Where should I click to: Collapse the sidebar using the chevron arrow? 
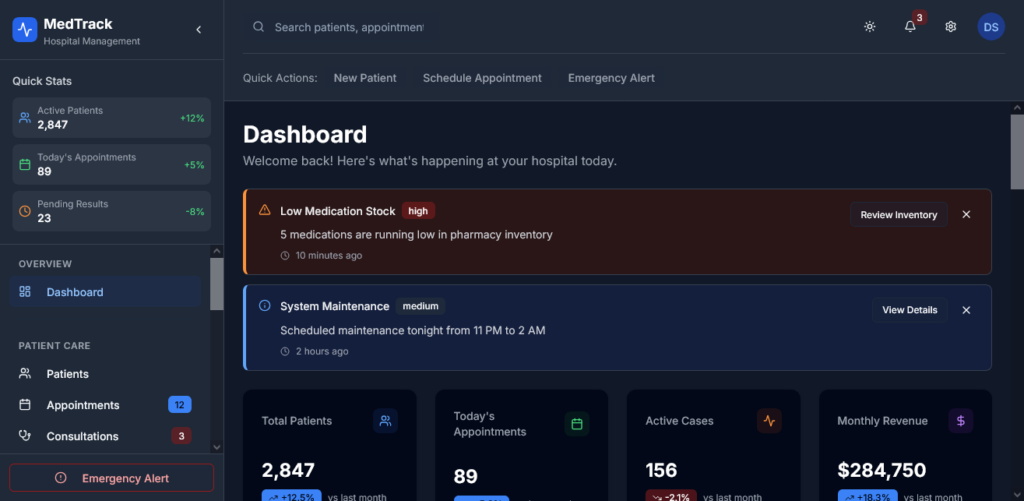click(198, 30)
